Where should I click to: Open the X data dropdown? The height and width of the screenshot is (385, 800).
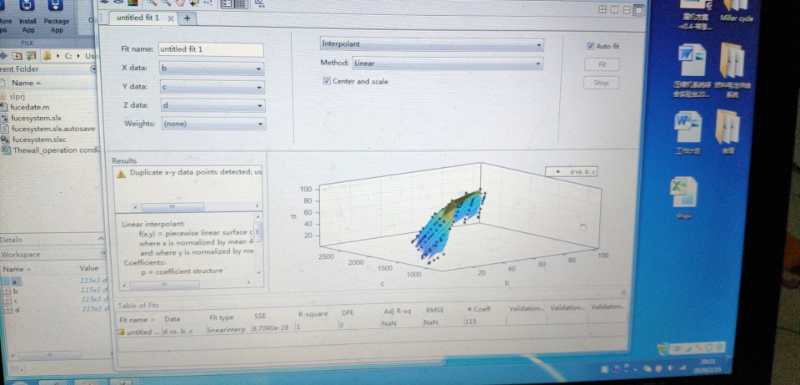(212, 68)
